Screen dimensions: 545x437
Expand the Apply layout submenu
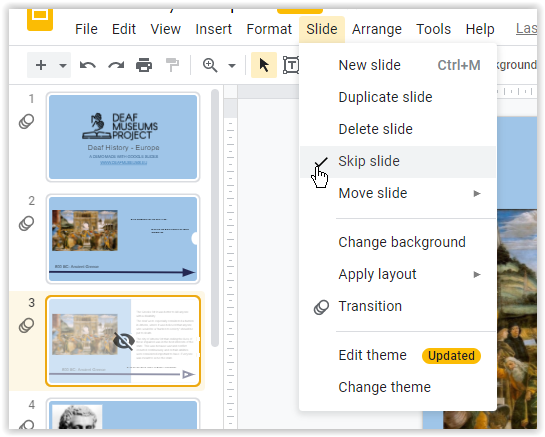[398, 274]
